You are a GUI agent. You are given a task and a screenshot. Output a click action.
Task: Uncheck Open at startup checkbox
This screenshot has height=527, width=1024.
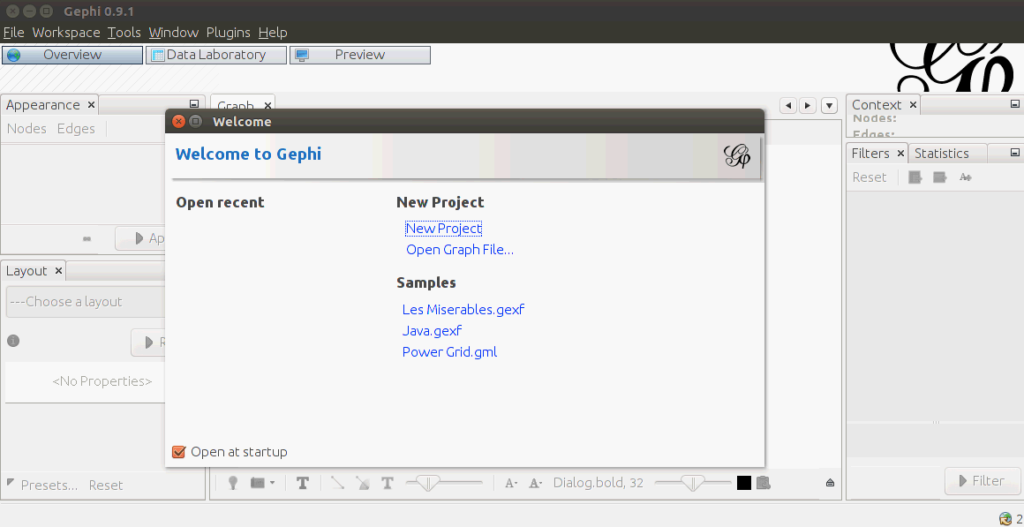(x=178, y=452)
